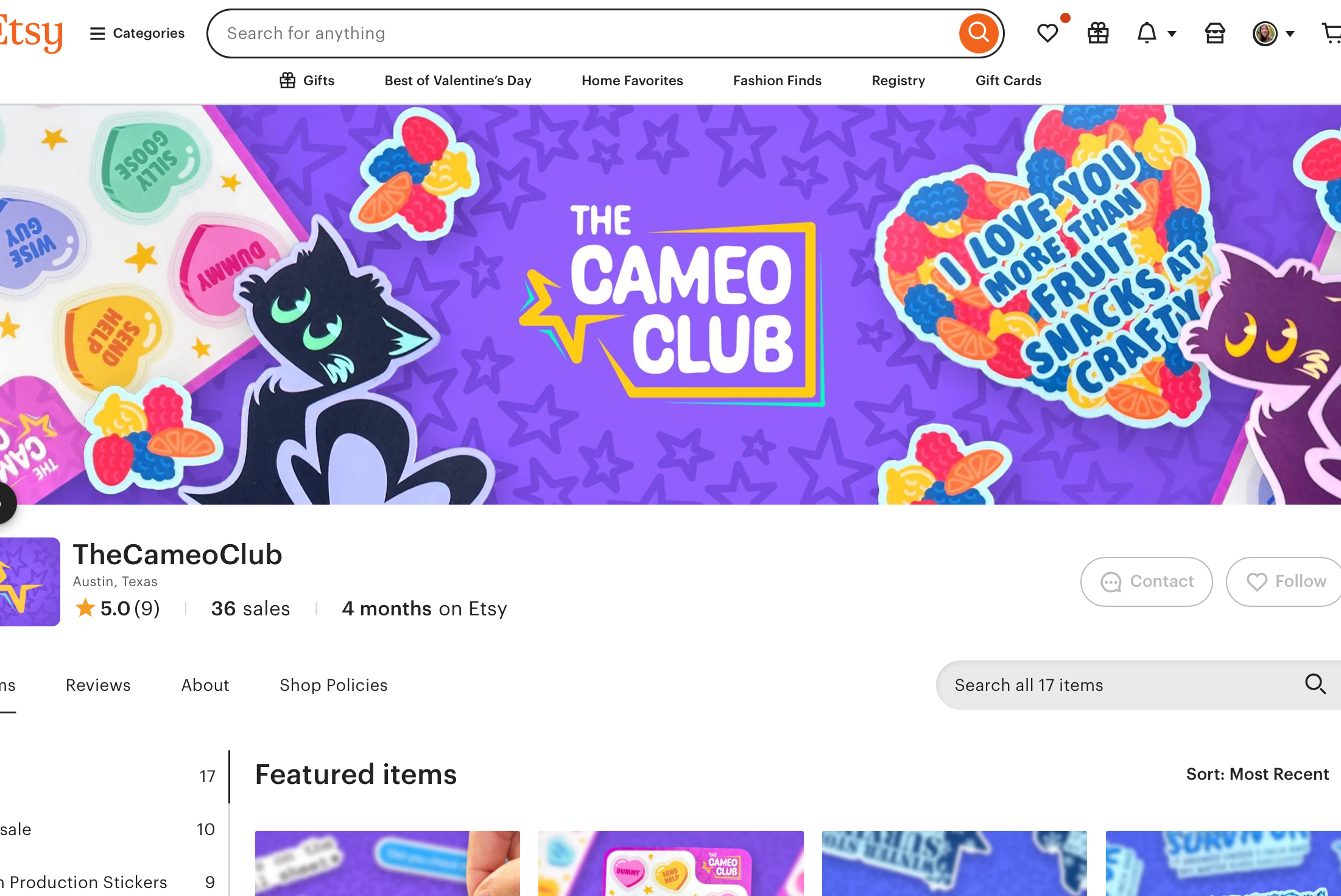Viewport: 1341px width, 896px height.
Task: Click the Etsy logo
Action: (x=30, y=33)
